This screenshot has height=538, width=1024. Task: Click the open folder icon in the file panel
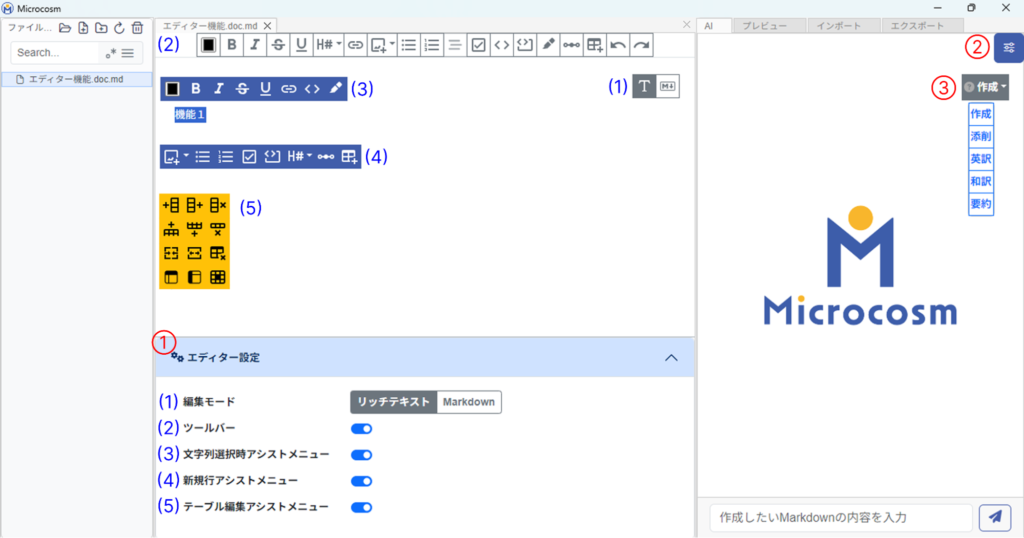(65, 28)
